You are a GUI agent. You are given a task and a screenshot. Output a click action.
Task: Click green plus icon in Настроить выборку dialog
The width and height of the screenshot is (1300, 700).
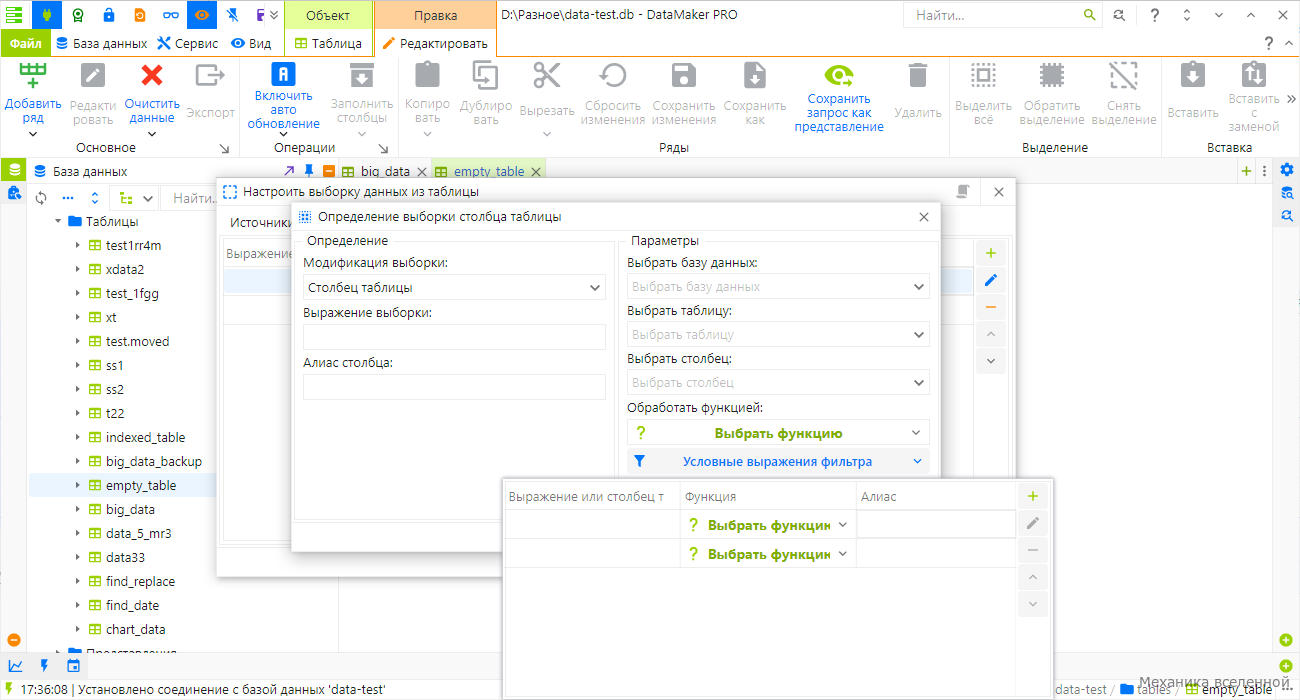pyautogui.click(x=991, y=253)
